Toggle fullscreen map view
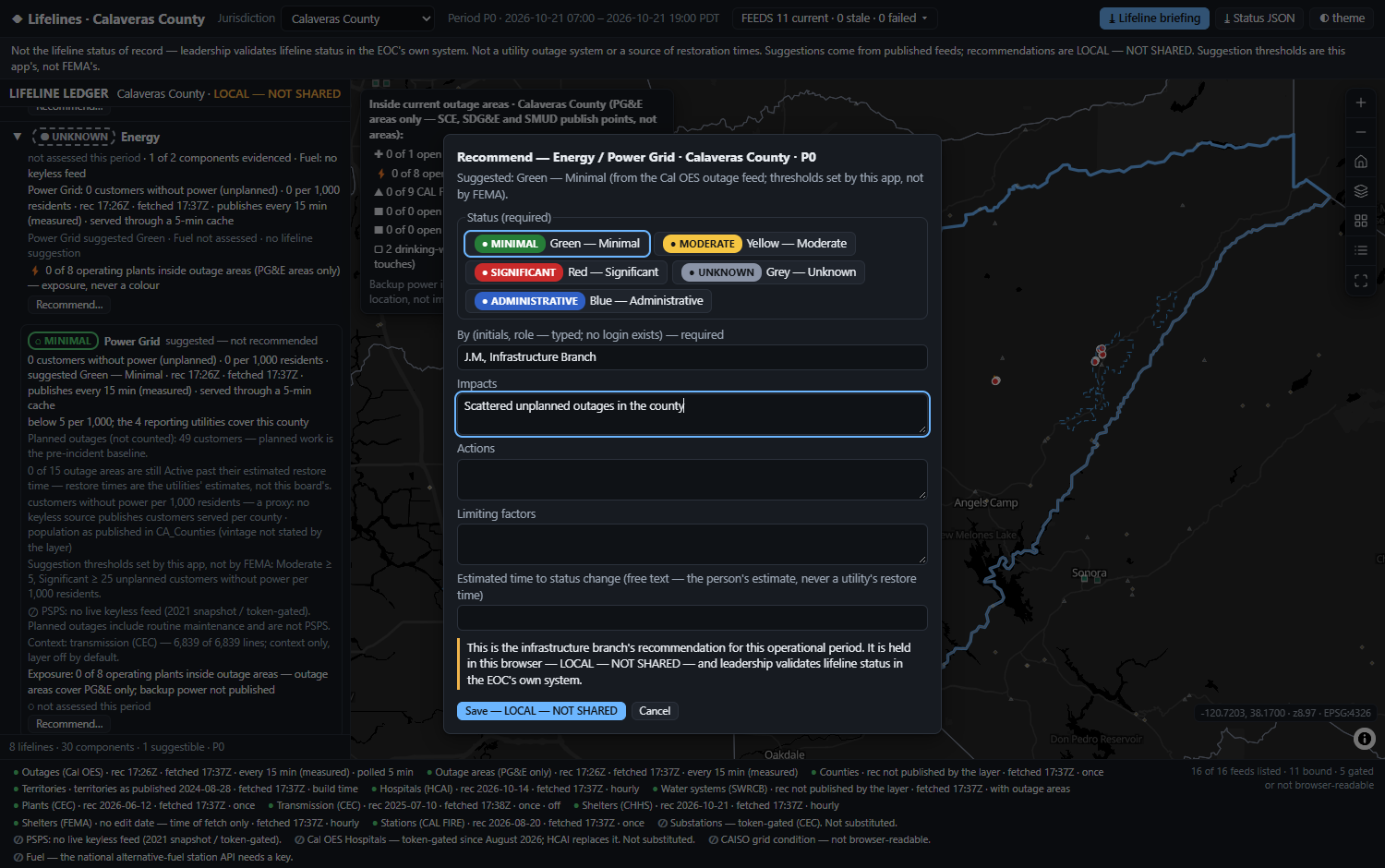This screenshot has width=1385, height=868. (1361, 281)
